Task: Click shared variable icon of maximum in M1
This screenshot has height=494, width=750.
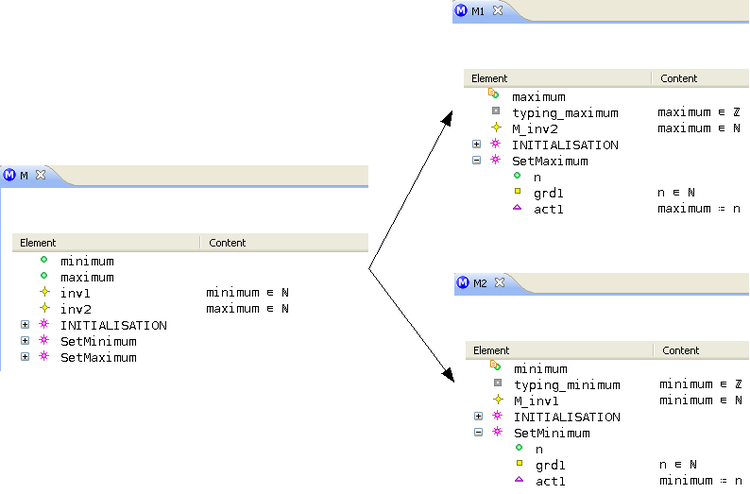Action: point(494,94)
